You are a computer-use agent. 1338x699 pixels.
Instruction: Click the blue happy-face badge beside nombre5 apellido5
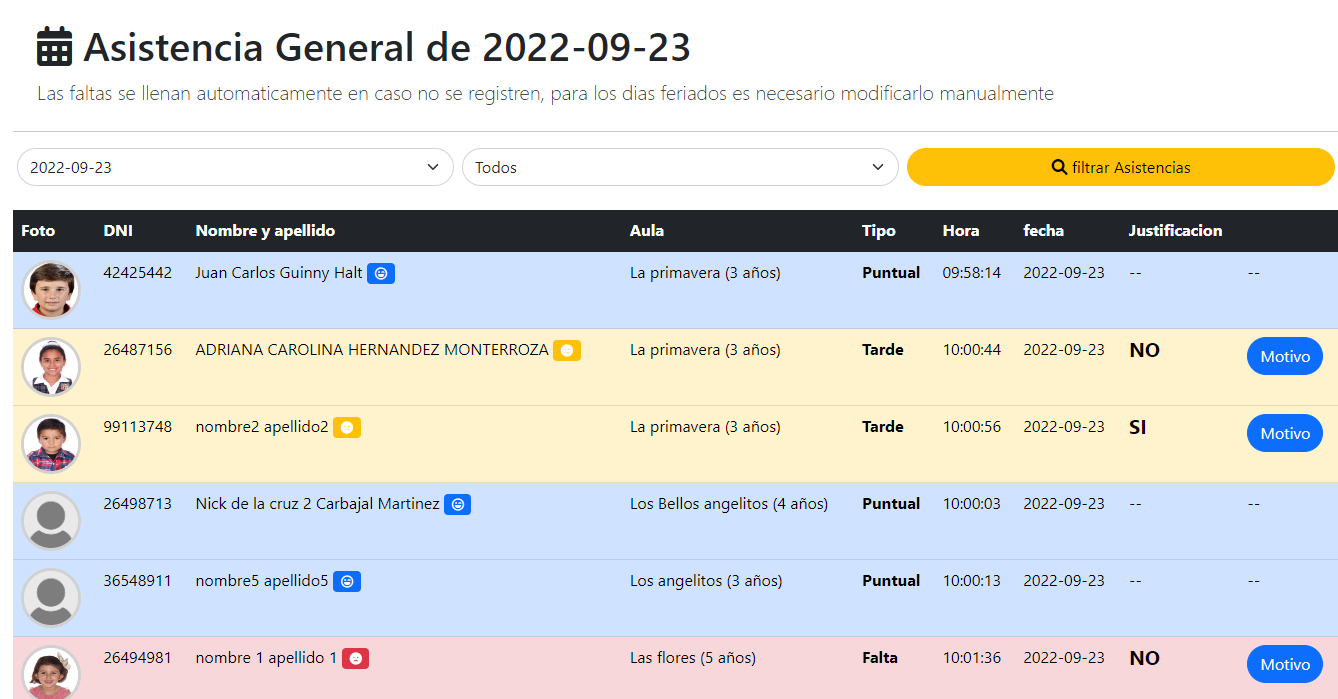[346, 580]
